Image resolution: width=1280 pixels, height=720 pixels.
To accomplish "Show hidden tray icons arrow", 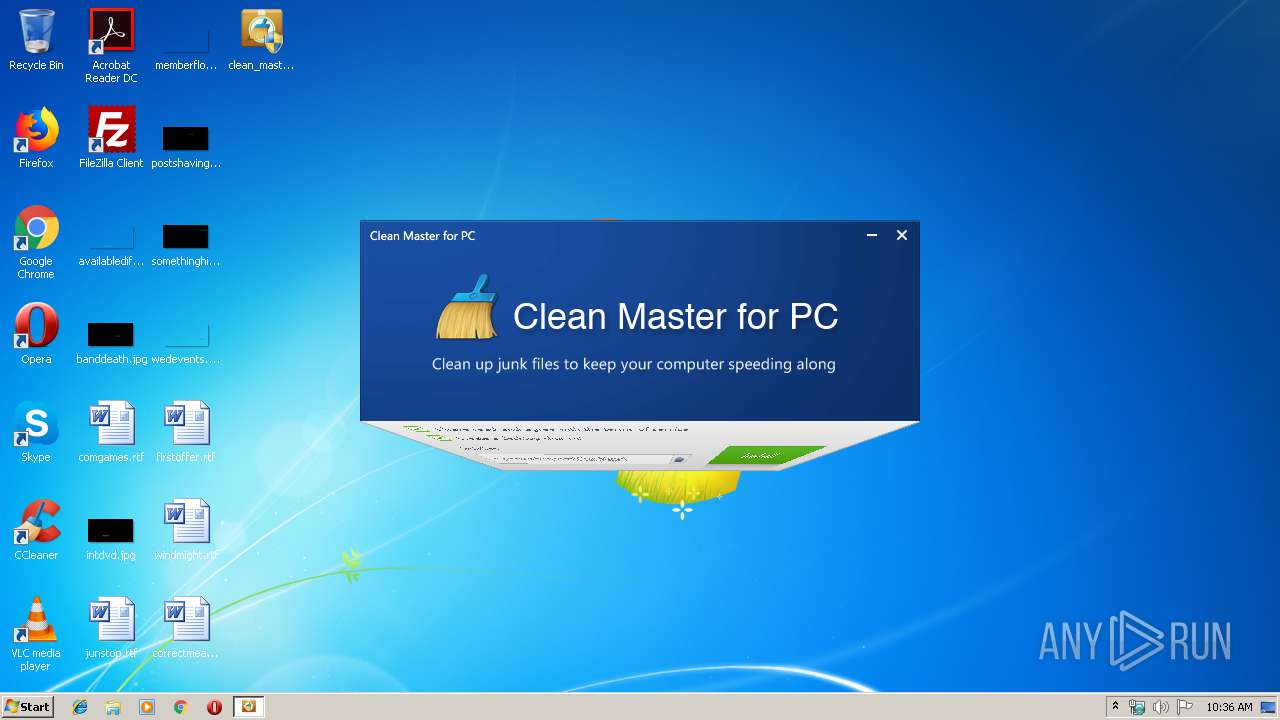I will click(1115, 707).
